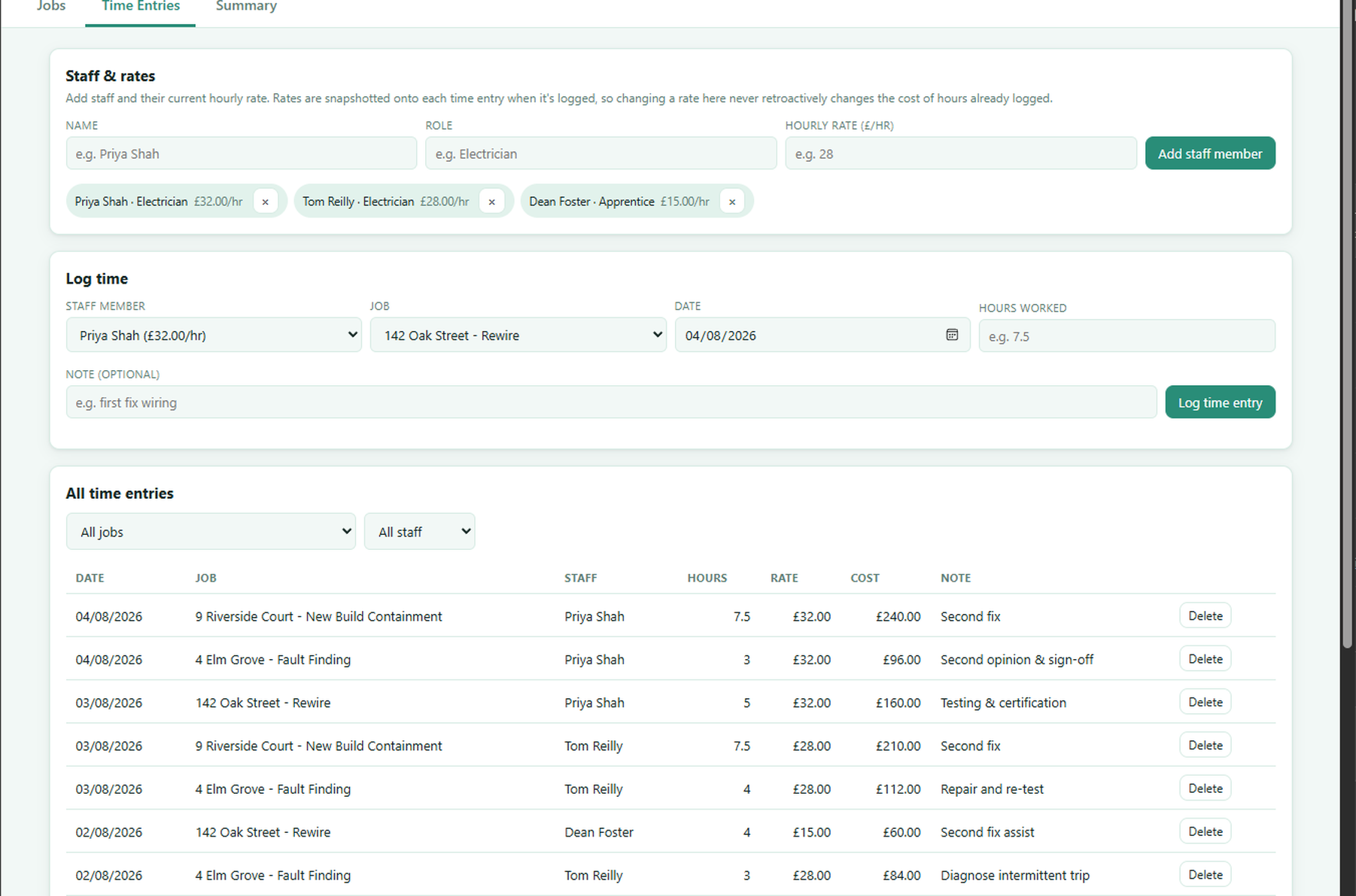Delete Tom Reilly's Second fix entry

[x=1205, y=746]
